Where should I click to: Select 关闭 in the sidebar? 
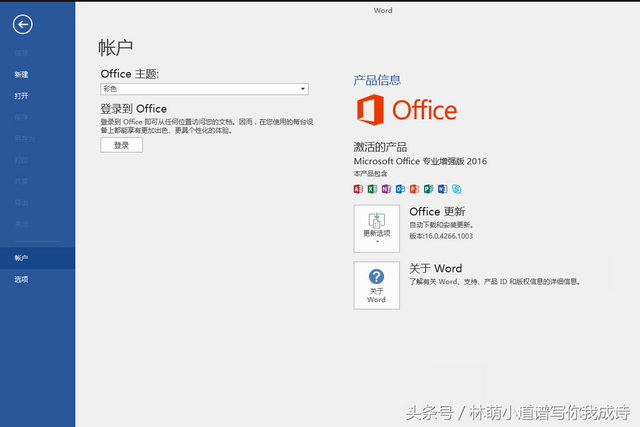click(21, 224)
